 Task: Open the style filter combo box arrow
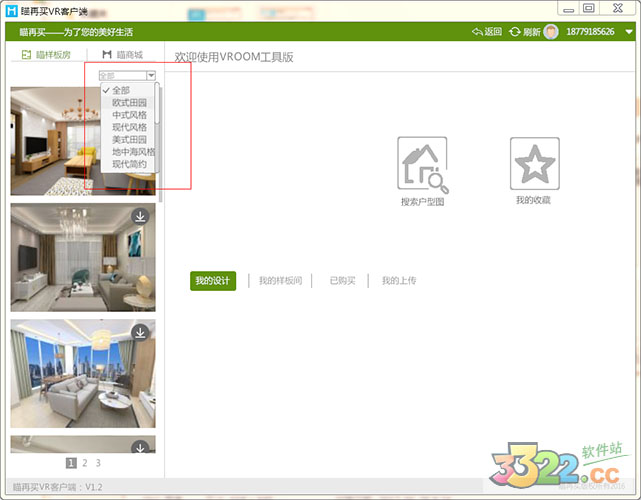point(151,76)
